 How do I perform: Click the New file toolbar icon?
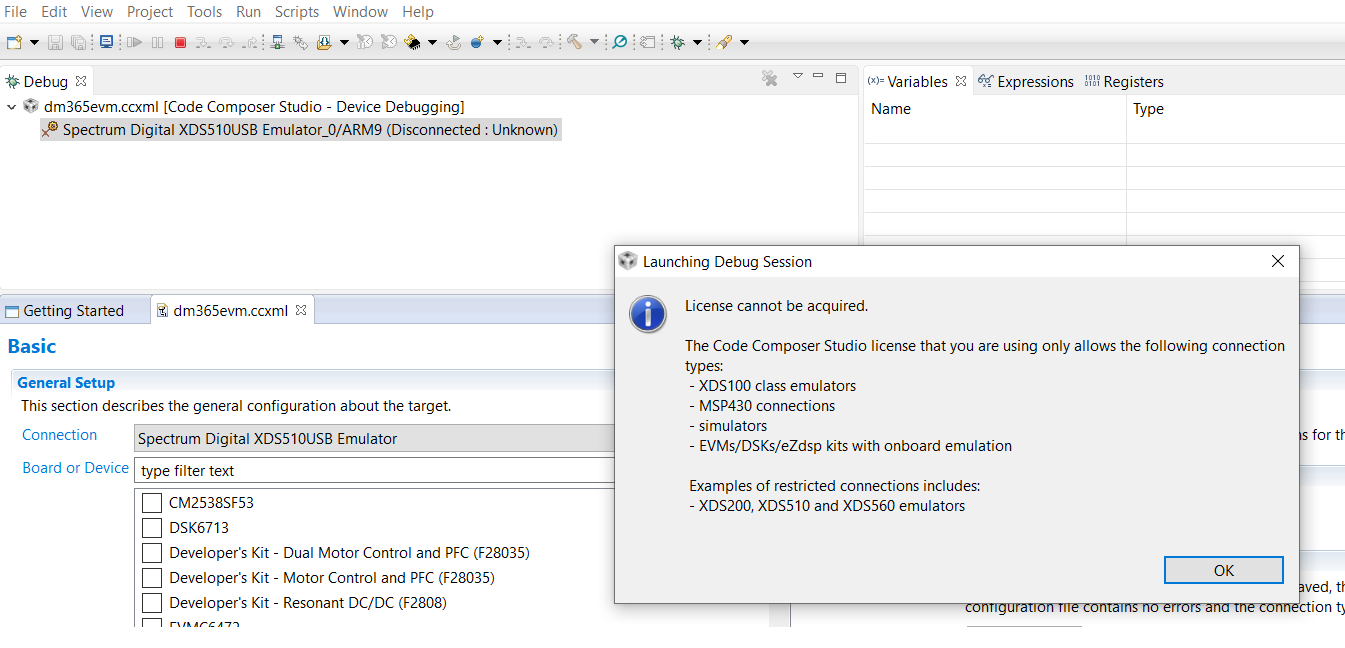click(x=12, y=42)
